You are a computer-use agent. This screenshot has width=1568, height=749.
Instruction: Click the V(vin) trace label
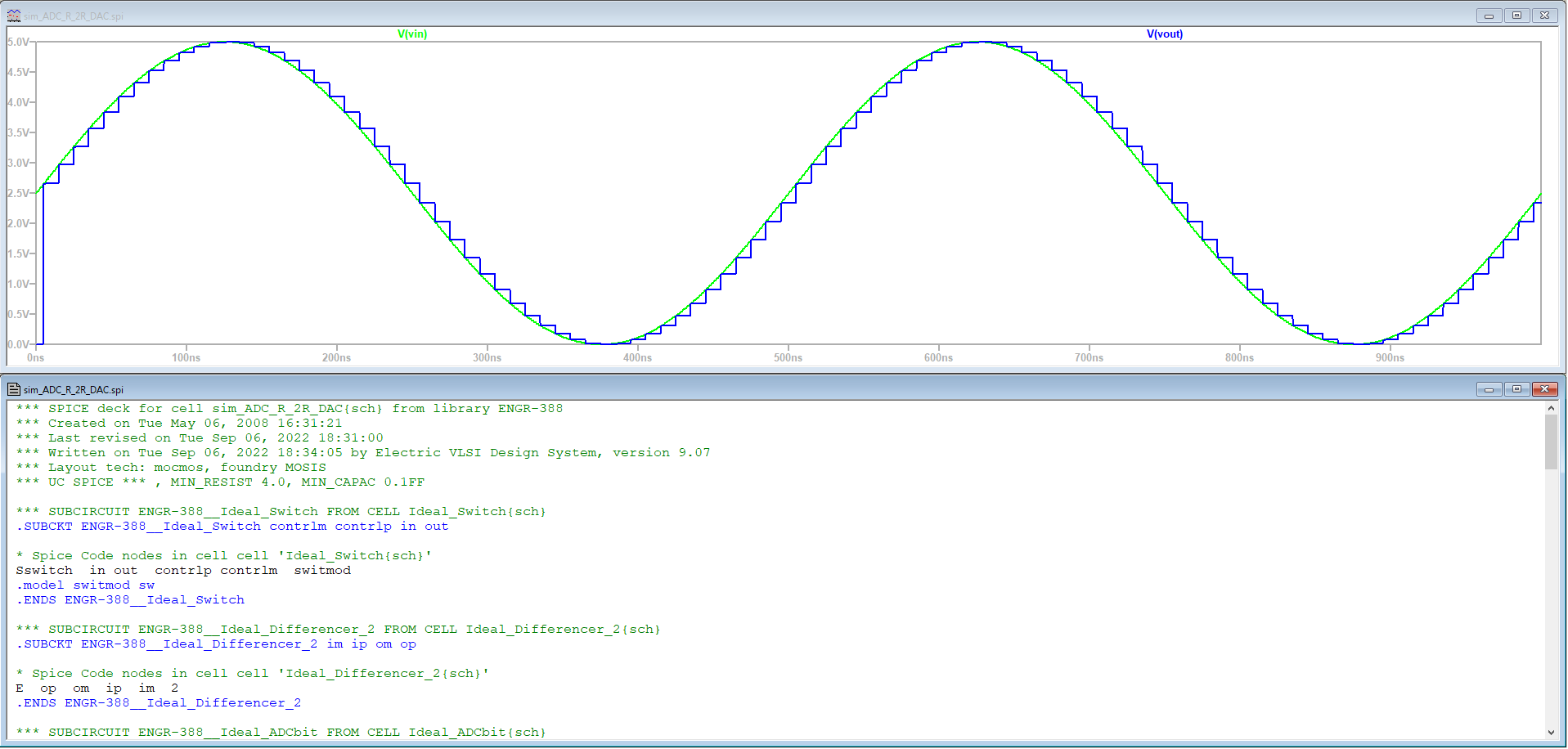pyautogui.click(x=412, y=34)
